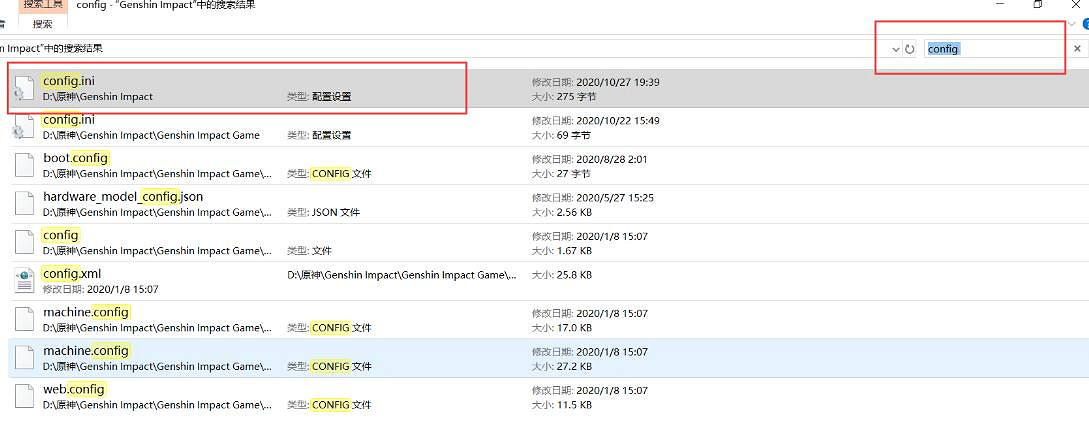Select the hardware_model_config.json file name
Viewport: 1089px width, 440px height.
(122, 197)
